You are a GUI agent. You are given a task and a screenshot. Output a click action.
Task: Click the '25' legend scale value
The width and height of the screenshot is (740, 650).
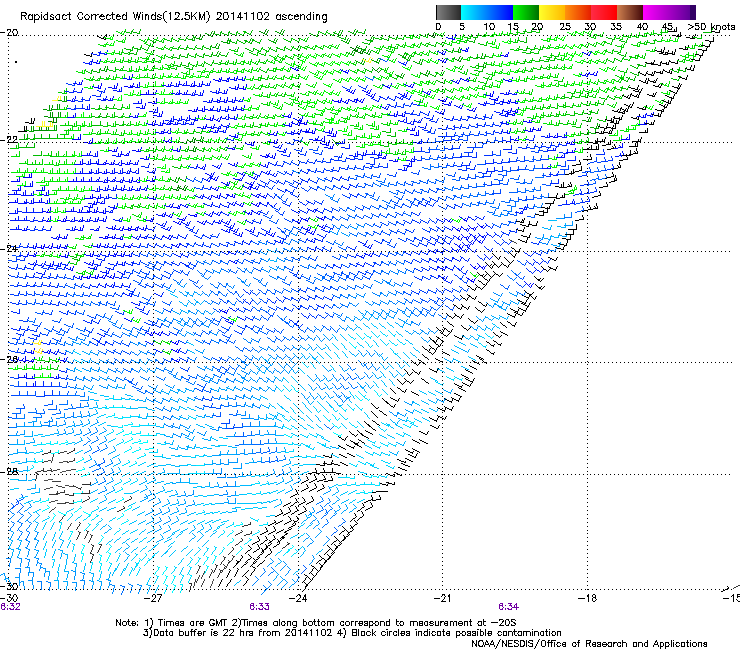[x=565, y=27]
